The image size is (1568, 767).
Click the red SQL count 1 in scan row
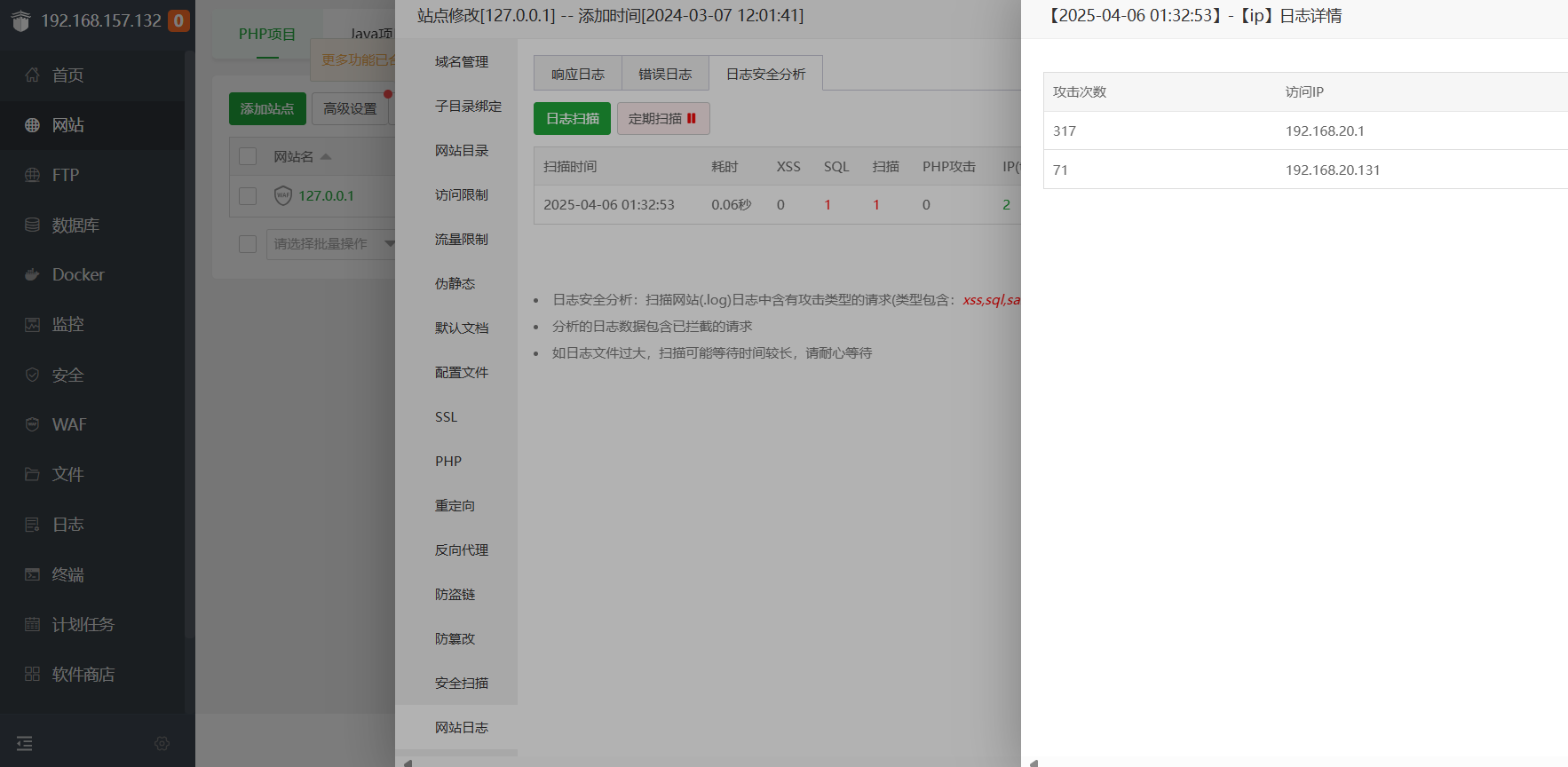828,204
